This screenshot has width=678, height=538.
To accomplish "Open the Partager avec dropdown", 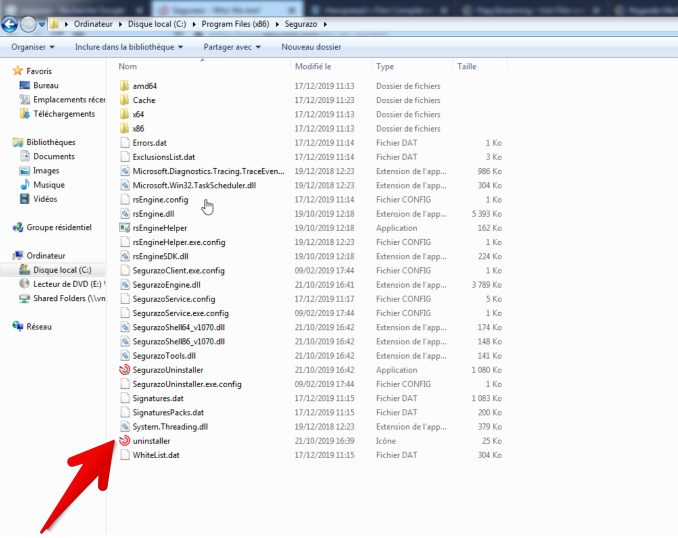I will pyautogui.click(x=232, y=47).
